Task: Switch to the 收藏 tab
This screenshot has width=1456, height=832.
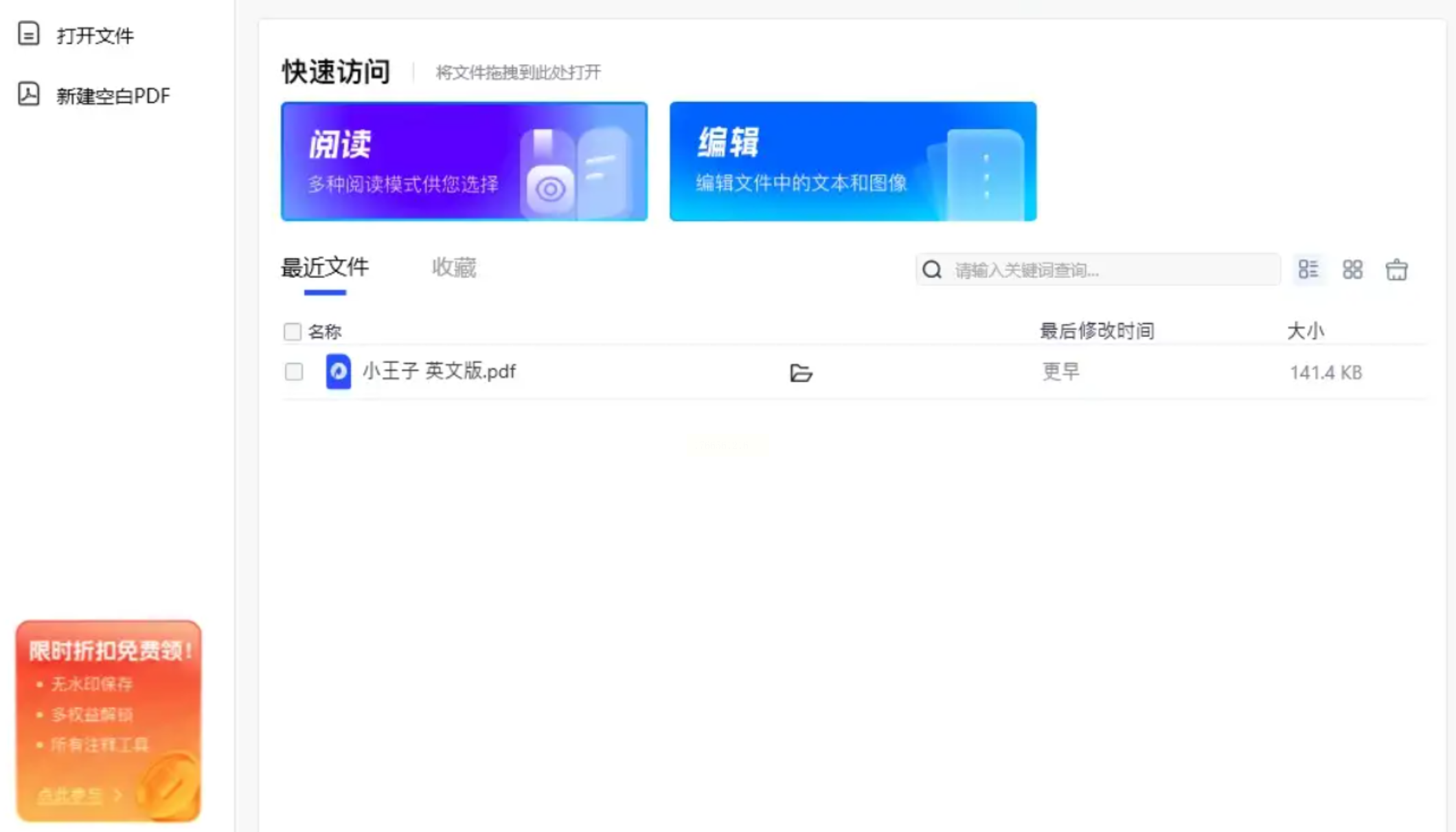Action: pyautogui.click(x=453, y=268)
